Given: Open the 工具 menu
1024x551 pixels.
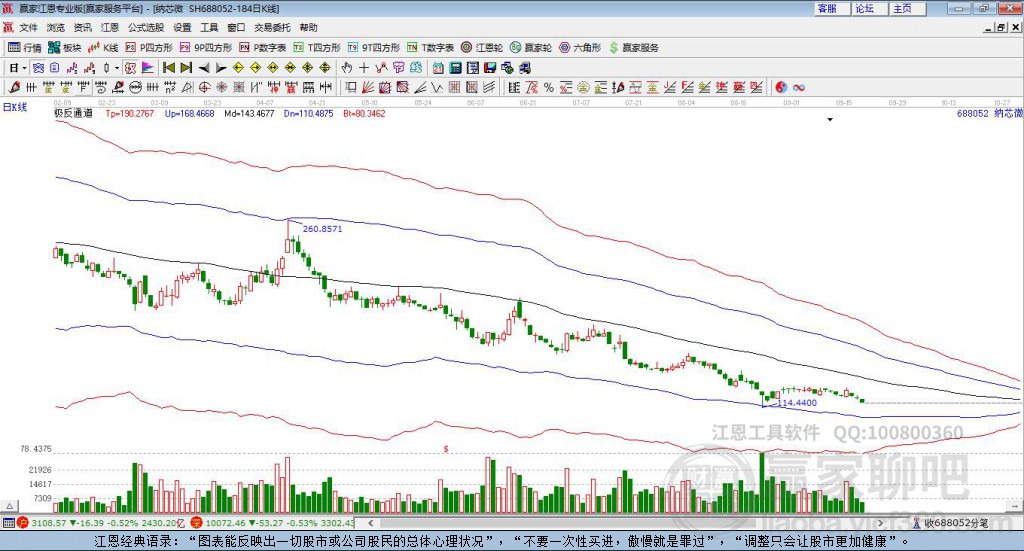Looking at the screenshot, I should coord(209,27).
